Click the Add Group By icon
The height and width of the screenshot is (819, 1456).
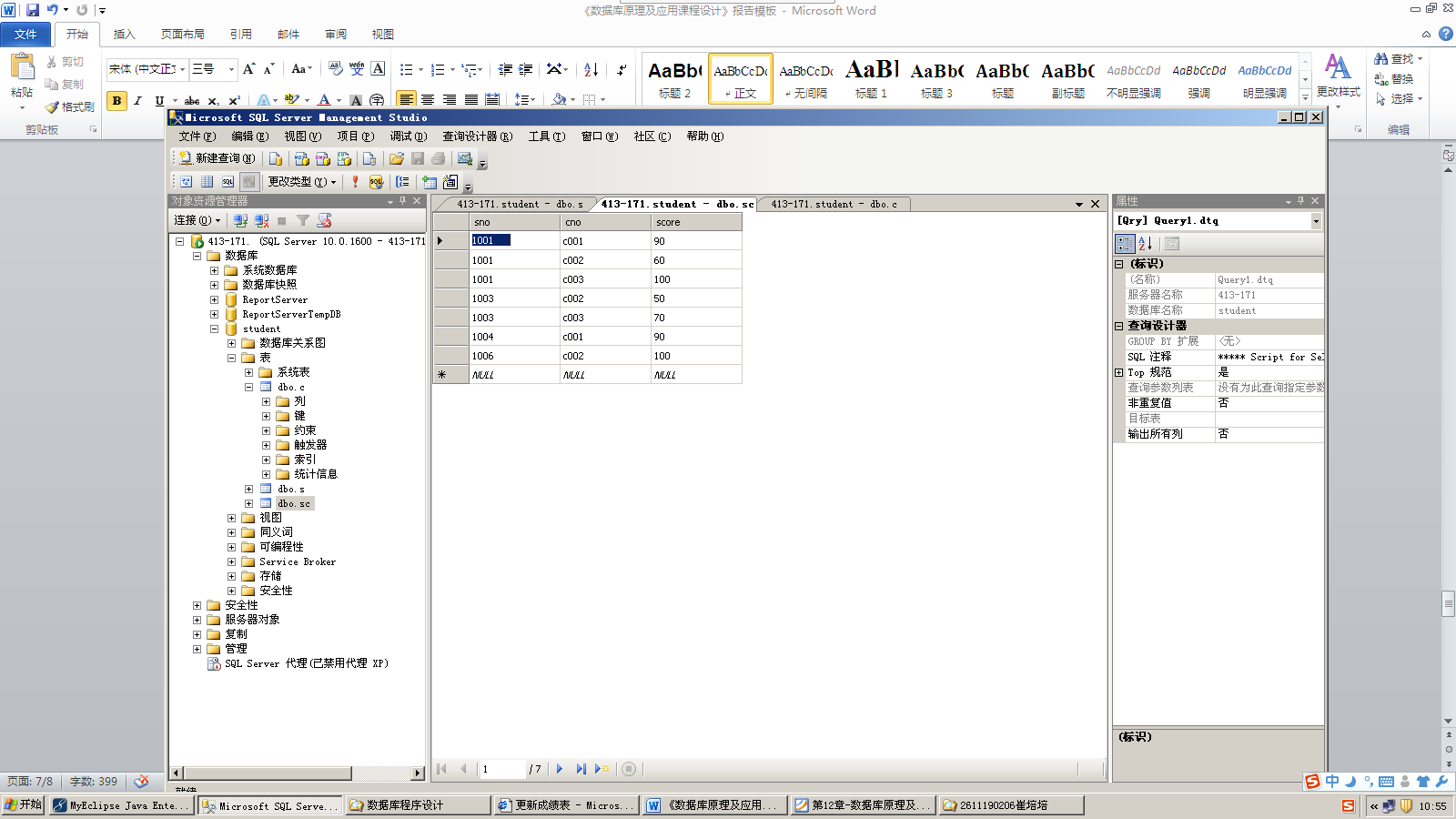click(402, 182)
